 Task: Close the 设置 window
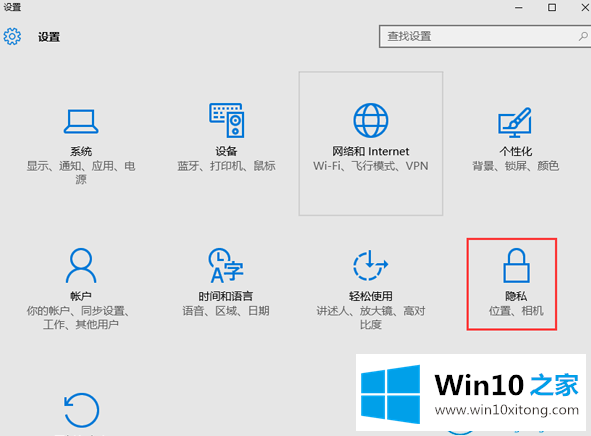tap(585, 8)
